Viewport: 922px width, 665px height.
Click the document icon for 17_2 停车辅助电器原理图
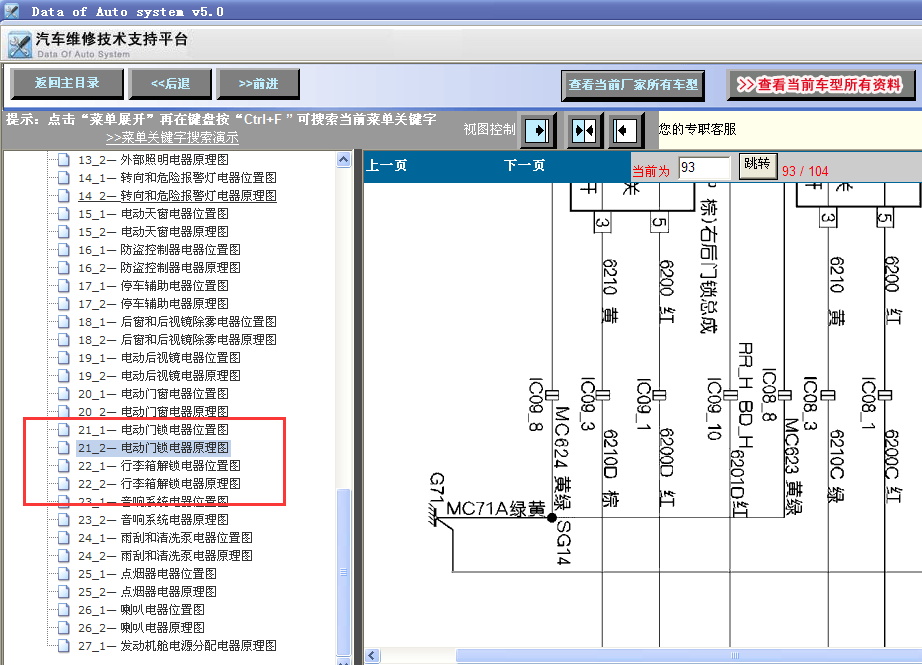click(x=64, y=303)
